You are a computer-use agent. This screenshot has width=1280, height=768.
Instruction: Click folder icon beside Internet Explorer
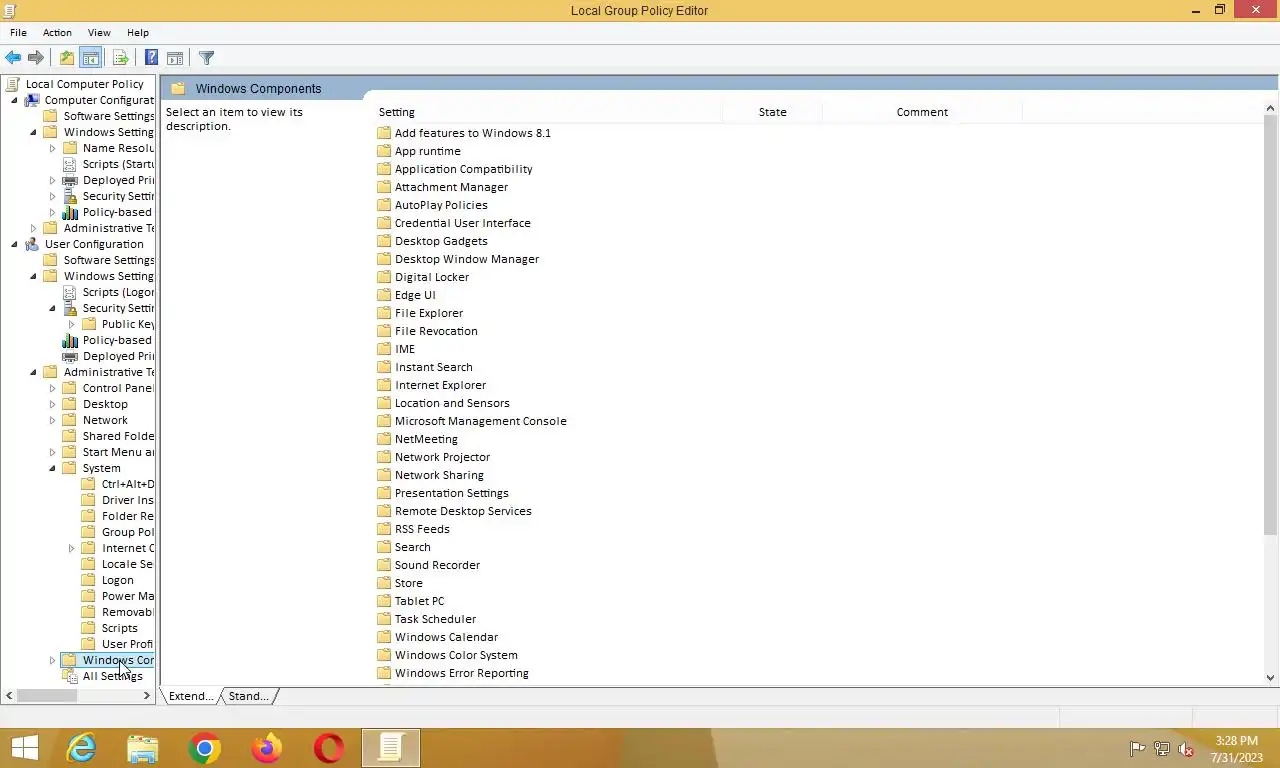pyautogui.click(x=384, y=385)
